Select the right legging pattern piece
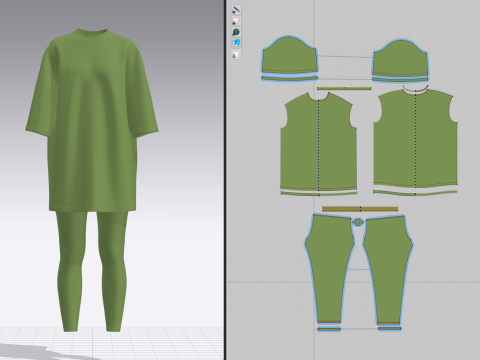 pyautogui.click(x=388, y=269)
